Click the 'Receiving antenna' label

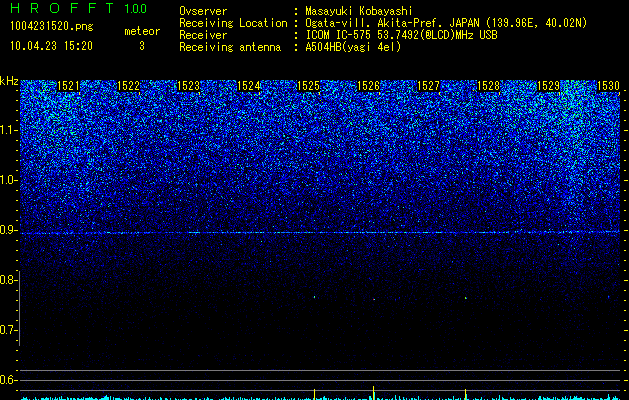point(230,47)
